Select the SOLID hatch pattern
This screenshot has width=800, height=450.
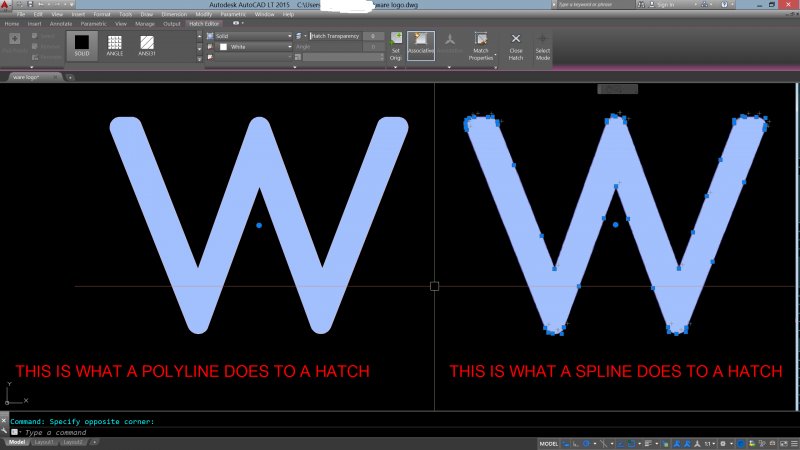pyautogui.click(x=82, y=45)
